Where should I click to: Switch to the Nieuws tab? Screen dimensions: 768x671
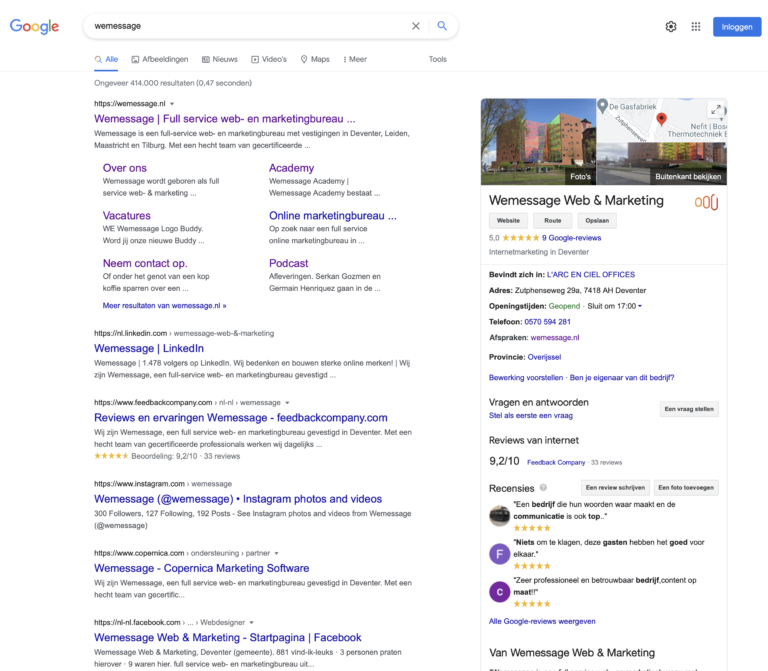(x=219, y=59)
